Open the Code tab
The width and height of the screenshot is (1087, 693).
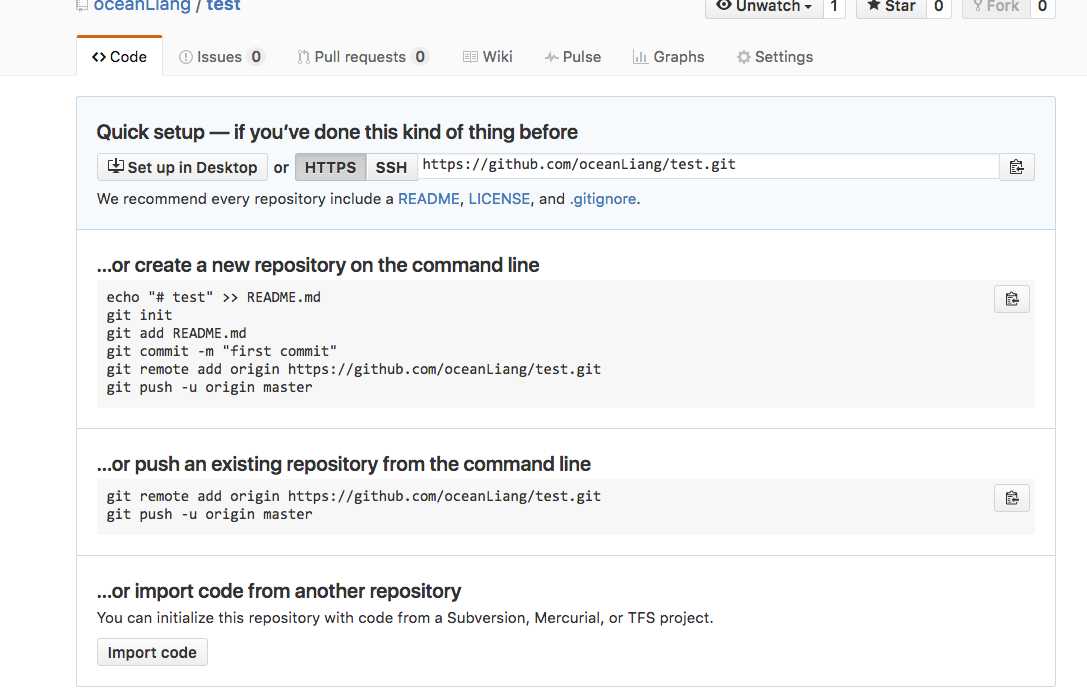pos(119,57)
